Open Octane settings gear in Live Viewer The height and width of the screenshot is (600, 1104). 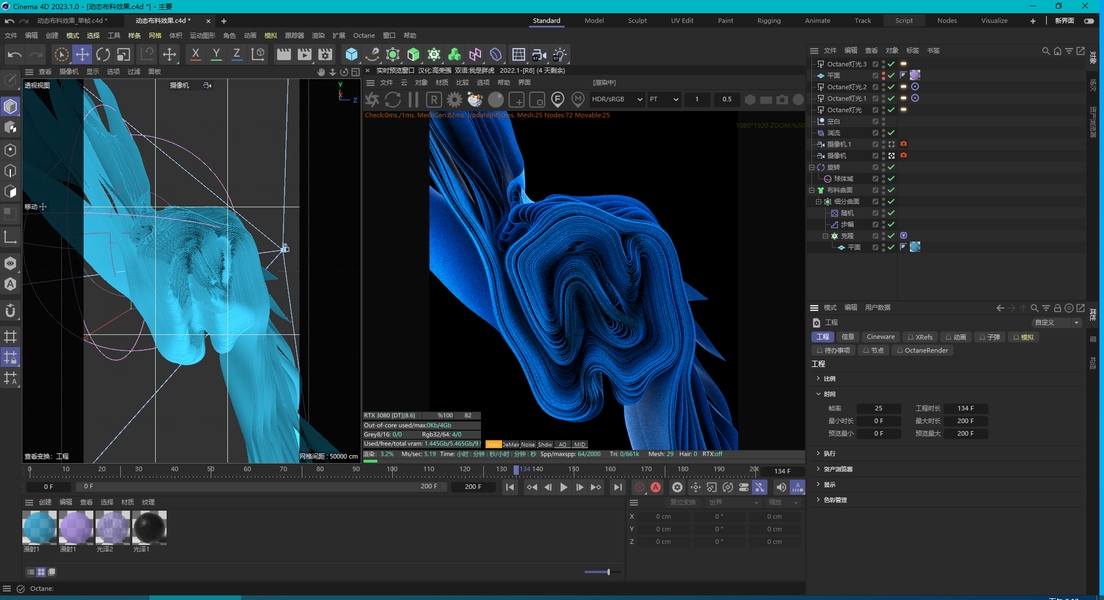point(454,99)
